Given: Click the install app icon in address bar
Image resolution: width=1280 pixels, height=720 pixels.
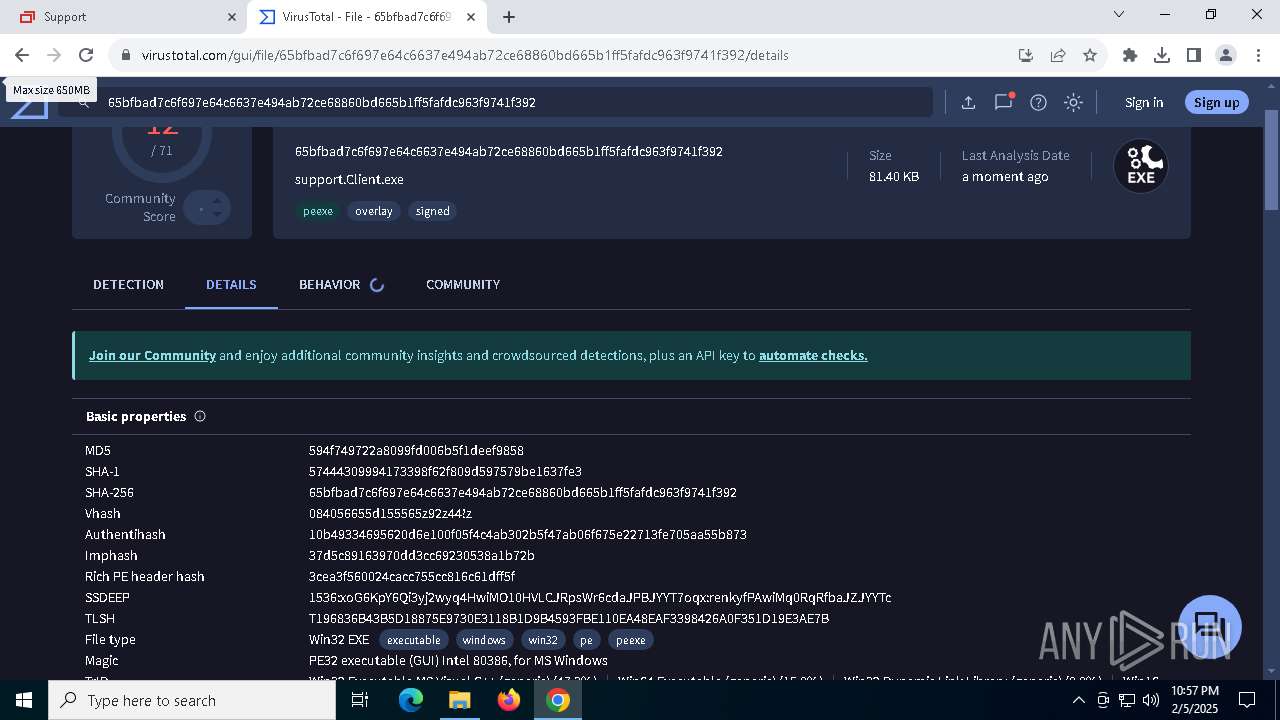Looking at the screenshot, I should point(1026,55).
